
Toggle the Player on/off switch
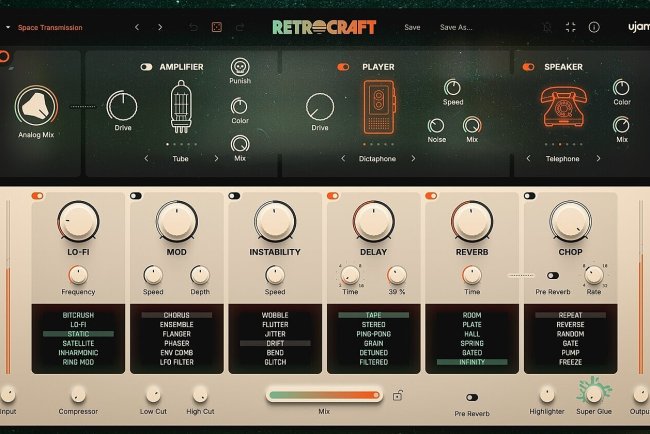pyautogui.click(x=343, y=67)
